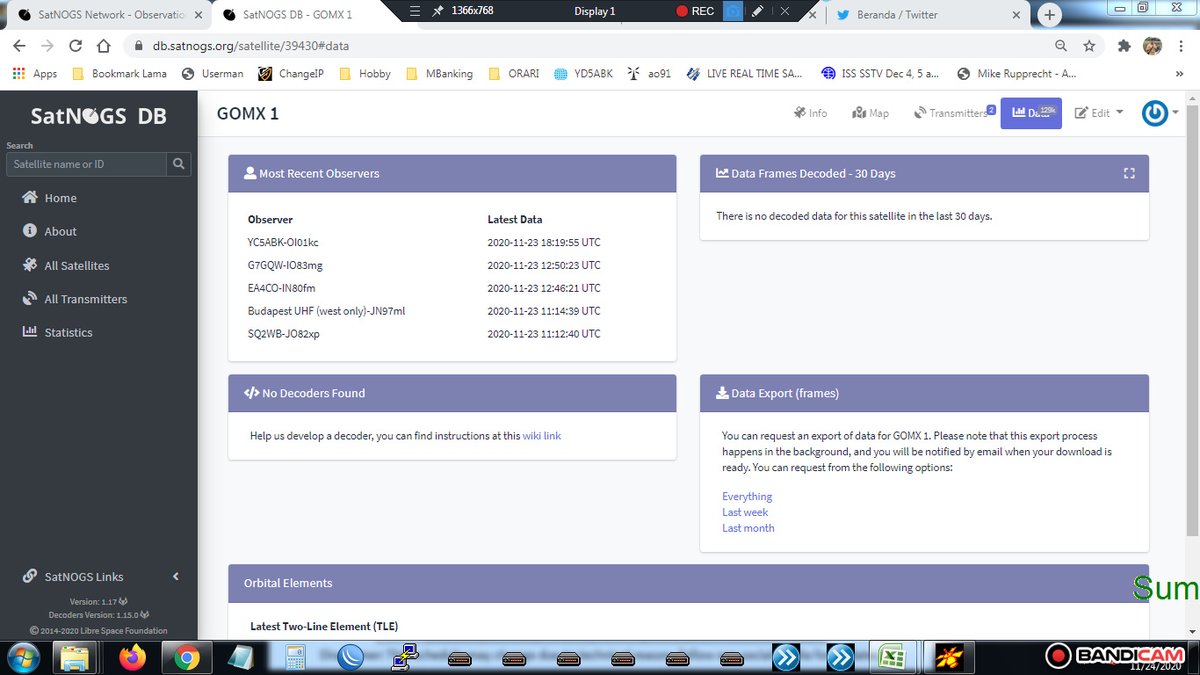Open the Bookmark Lama folder
Screen dimensions: 1200x675
tap(119, 74)
